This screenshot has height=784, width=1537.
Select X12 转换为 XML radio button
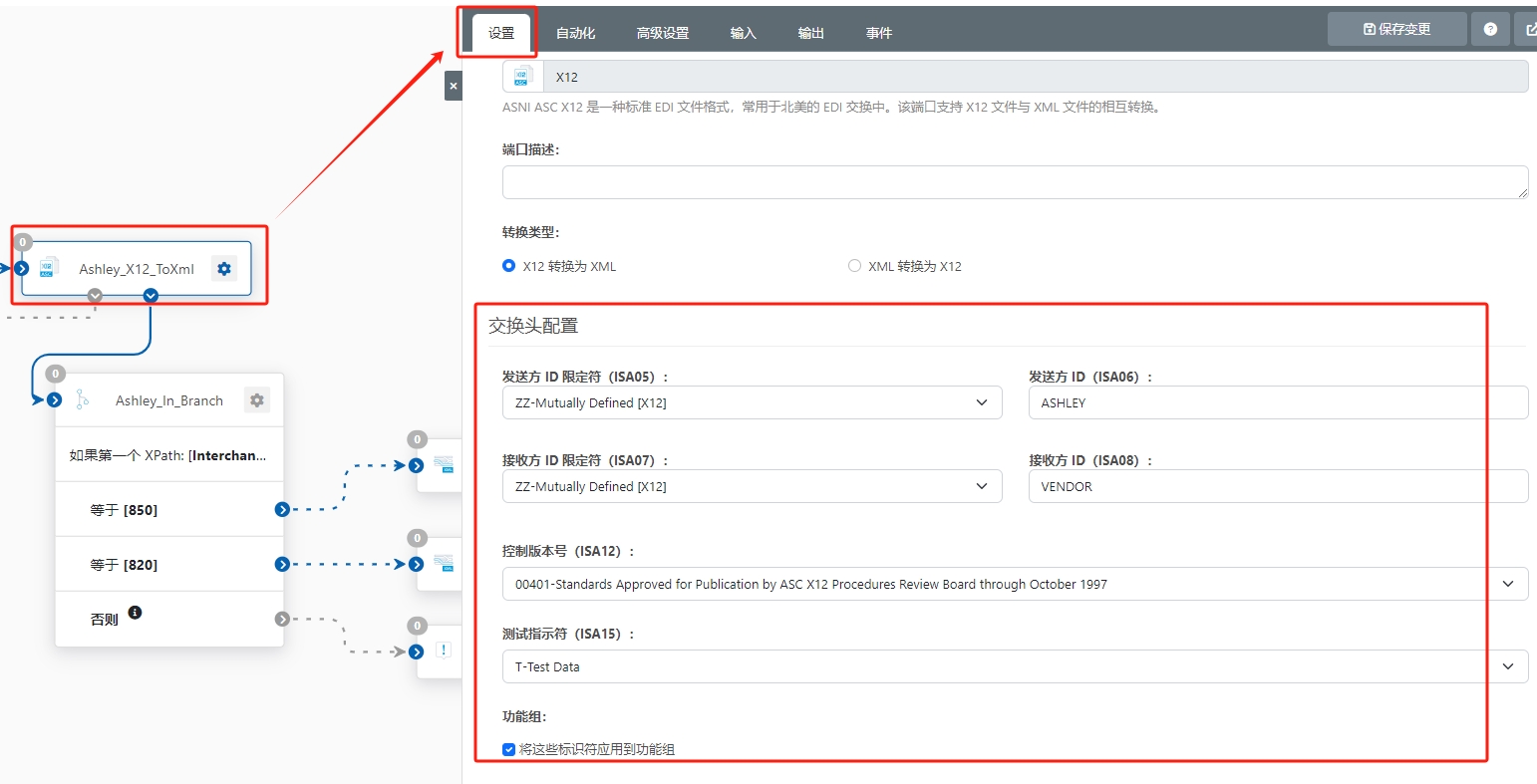pyautogui.click(x=509, y=266)
